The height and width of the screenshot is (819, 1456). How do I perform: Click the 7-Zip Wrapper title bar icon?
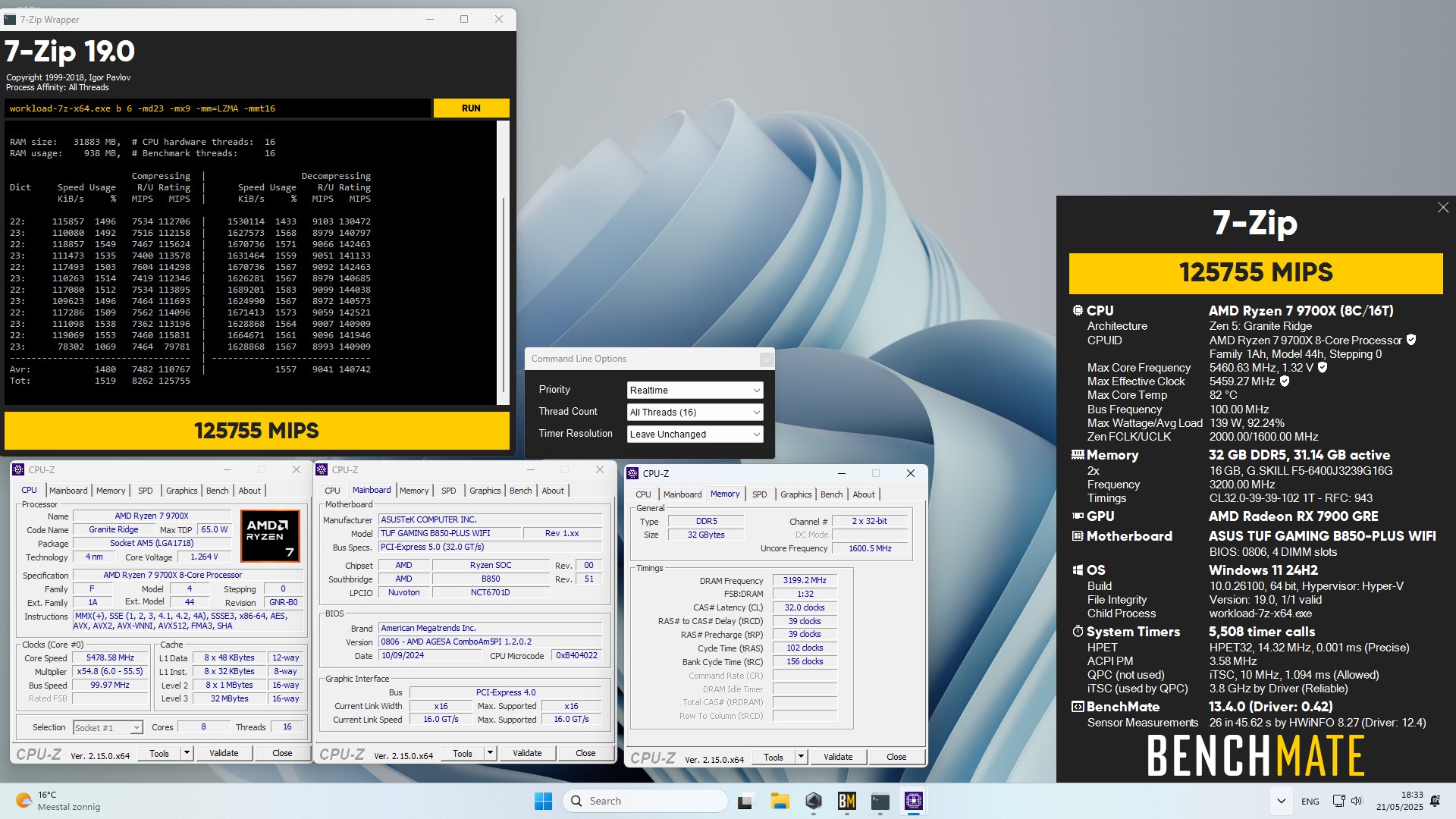[11, 19]
